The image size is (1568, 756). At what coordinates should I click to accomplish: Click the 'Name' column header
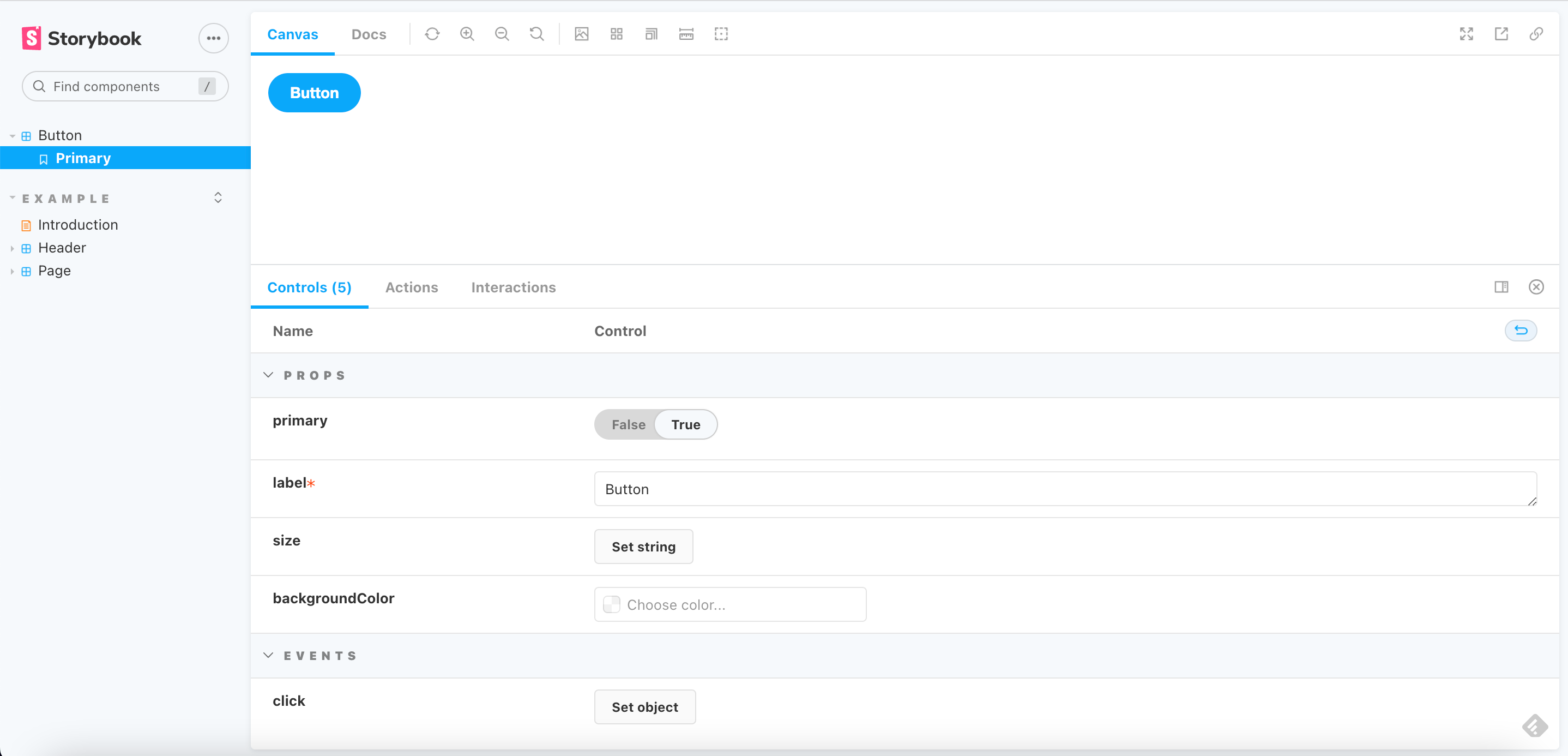point(293,332)
